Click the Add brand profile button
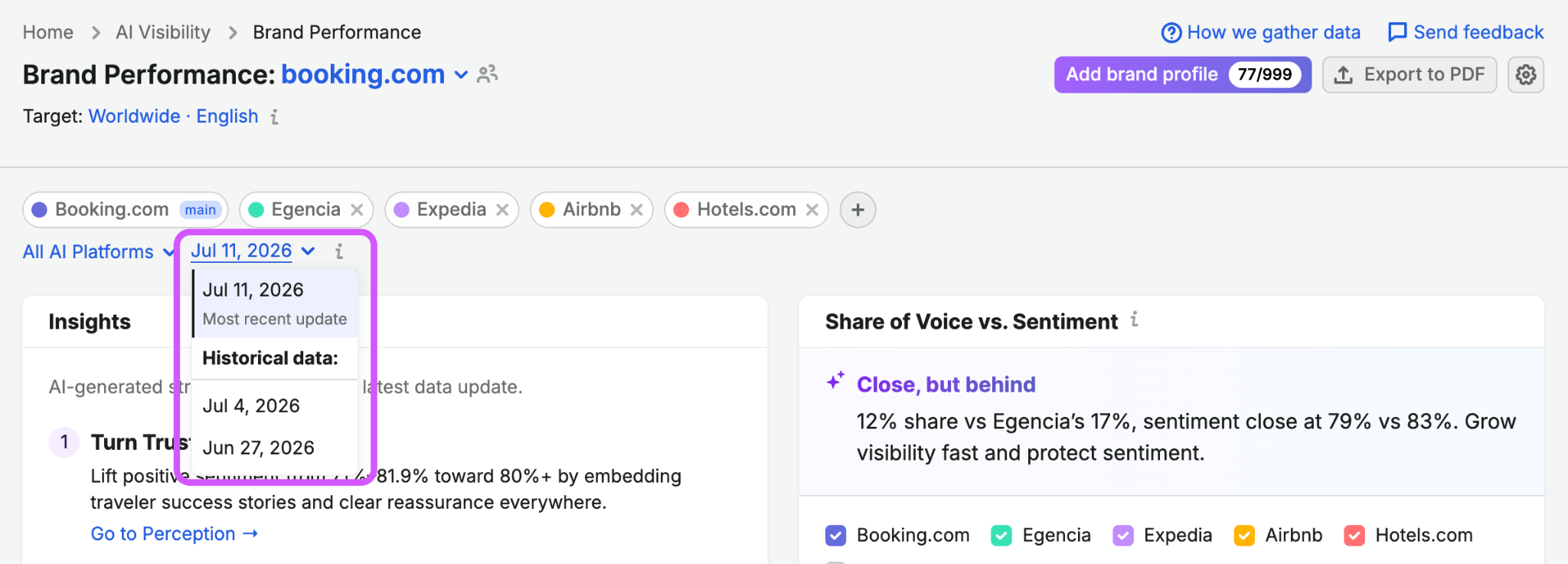1568x564 pixels. click(x=1182, y=74)
